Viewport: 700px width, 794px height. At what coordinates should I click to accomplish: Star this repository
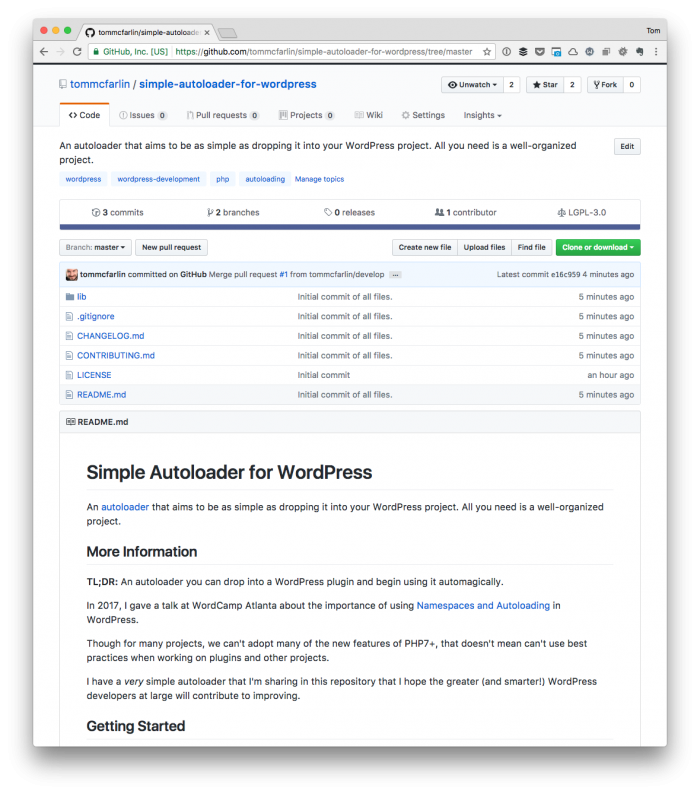545,85
